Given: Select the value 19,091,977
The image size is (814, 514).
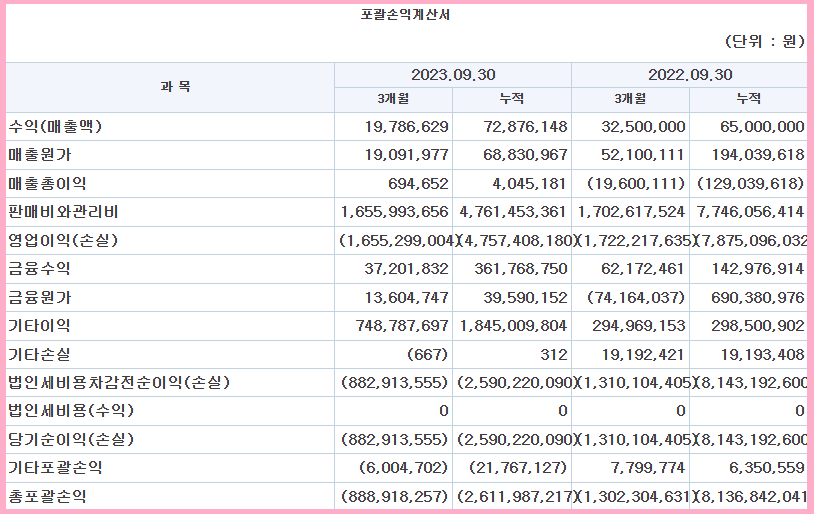Looking at the screenshot, I should coord(406,155).
